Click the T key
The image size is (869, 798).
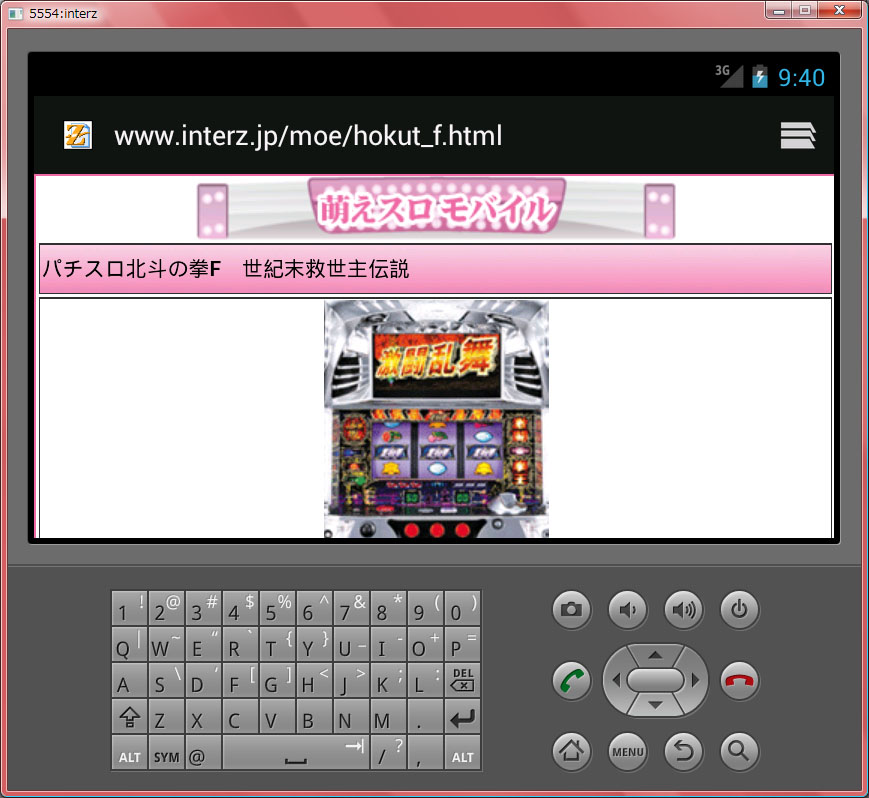click(x=278, y=644)
